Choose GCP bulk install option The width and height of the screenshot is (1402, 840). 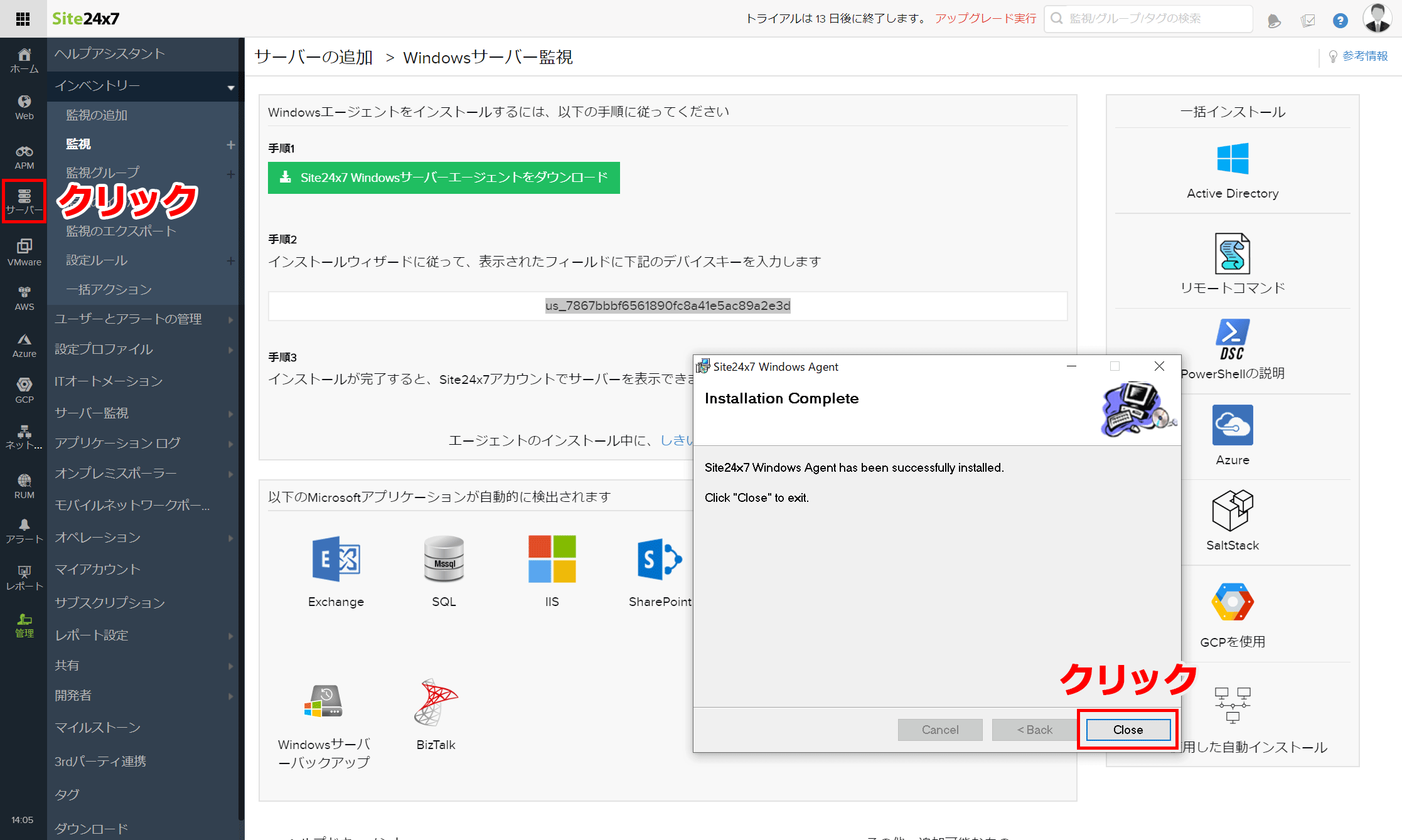(1233, 615)
